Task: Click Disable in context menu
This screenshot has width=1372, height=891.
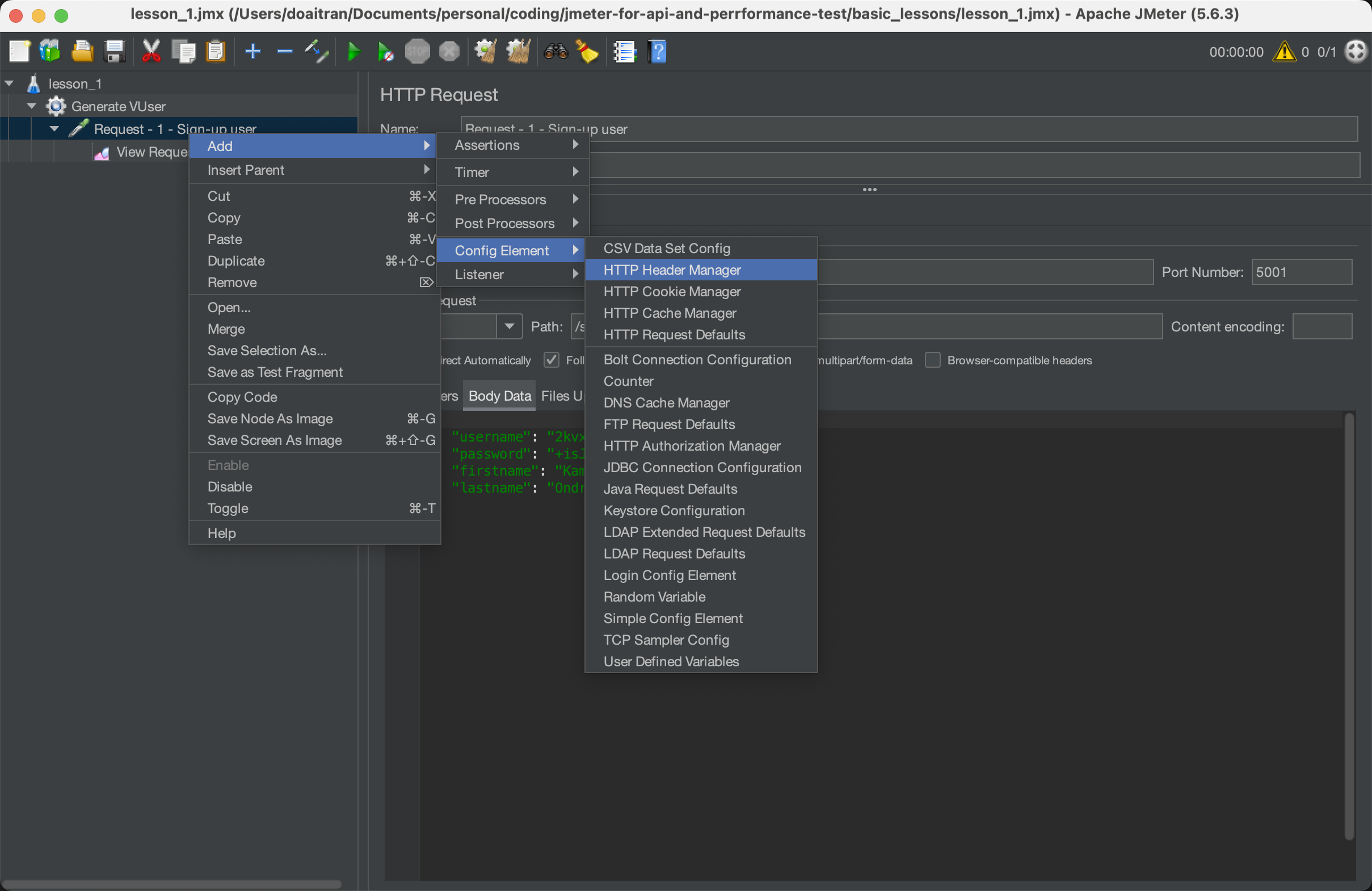Action: coord(315,487)
